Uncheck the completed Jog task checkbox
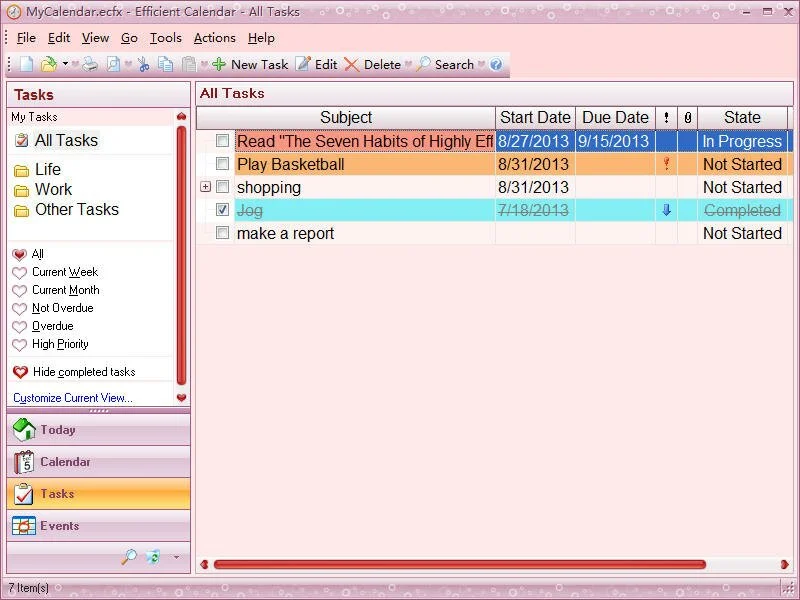This screenshot has width=800, height=600. pyautogui.click(x=223, y=210)
